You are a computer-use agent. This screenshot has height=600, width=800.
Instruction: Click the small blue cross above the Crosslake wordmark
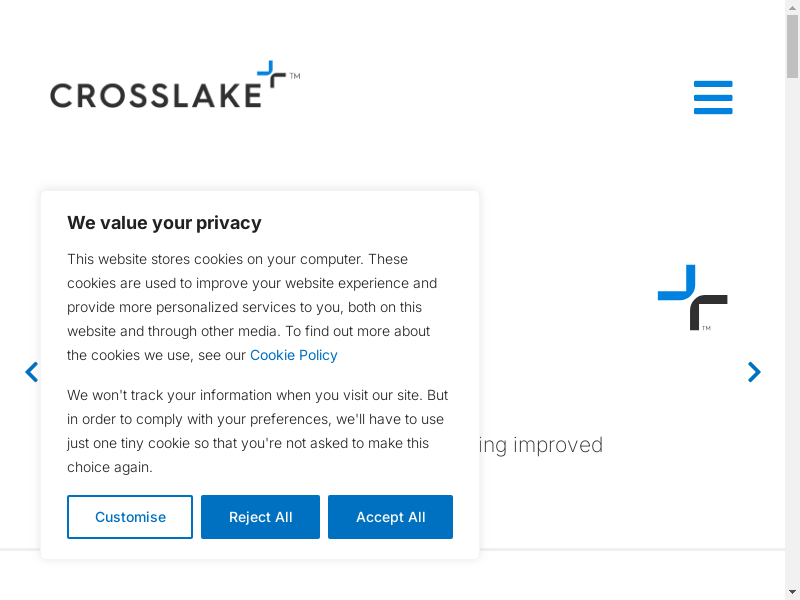[x=271, y=74]
